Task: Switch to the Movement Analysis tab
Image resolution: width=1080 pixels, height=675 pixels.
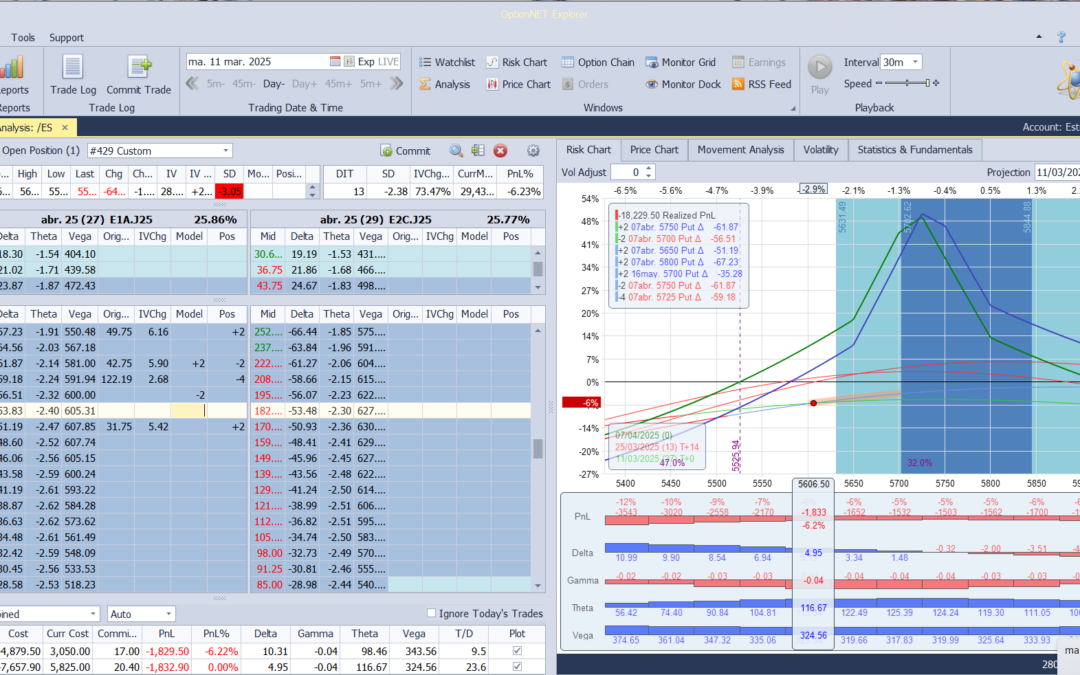Action: (740, 150)
